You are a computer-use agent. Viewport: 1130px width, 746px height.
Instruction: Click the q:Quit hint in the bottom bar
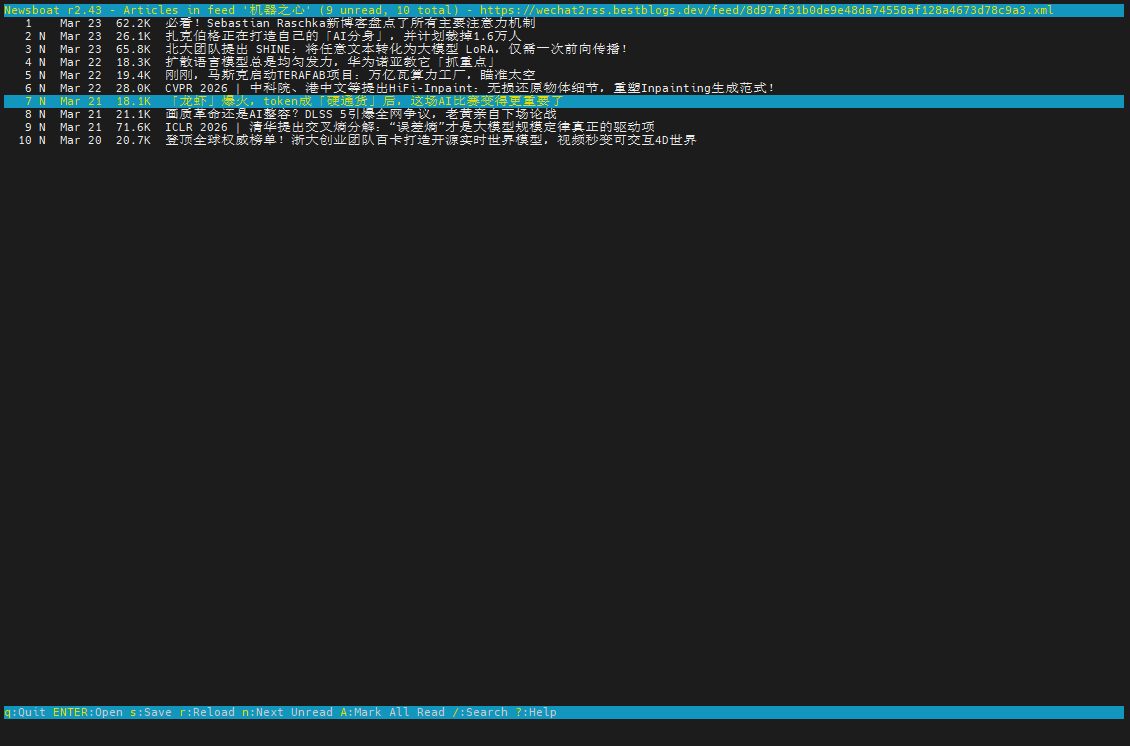(25, 712)
